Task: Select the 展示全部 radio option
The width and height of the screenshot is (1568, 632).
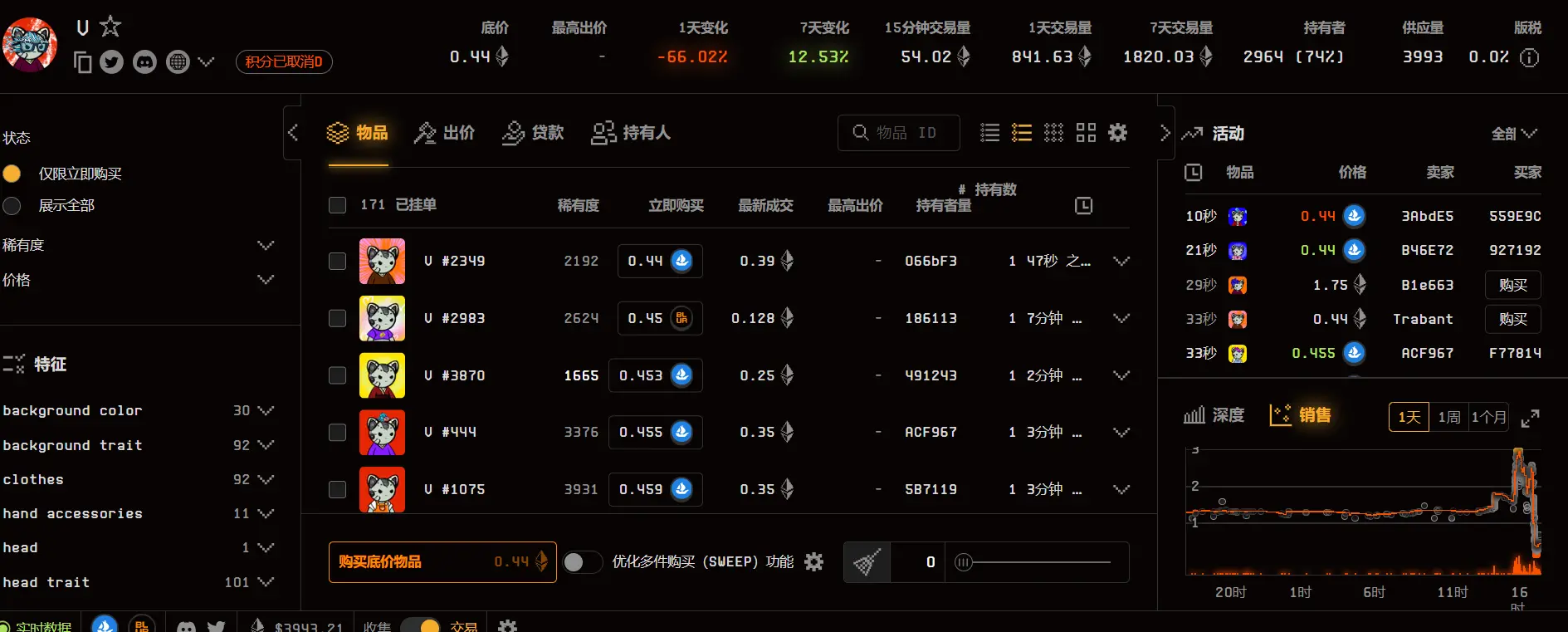Action: point(12,205)
